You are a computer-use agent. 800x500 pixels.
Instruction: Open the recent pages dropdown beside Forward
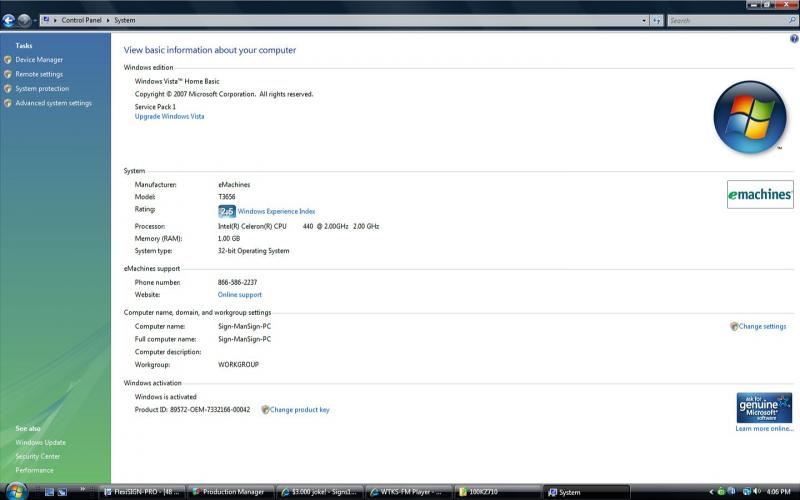click(35, 20)
